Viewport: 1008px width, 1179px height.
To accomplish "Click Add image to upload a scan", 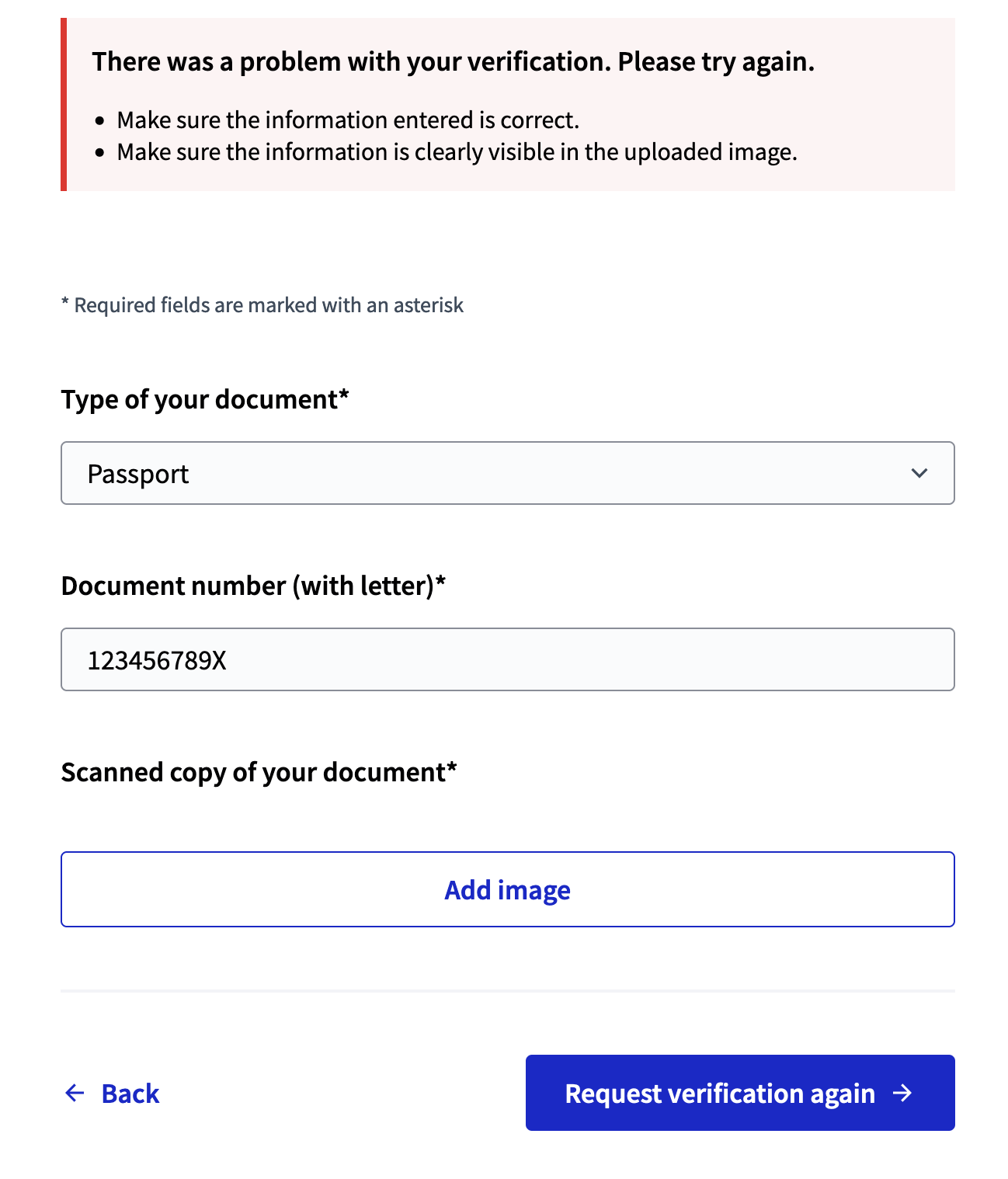I will point(507,889).
